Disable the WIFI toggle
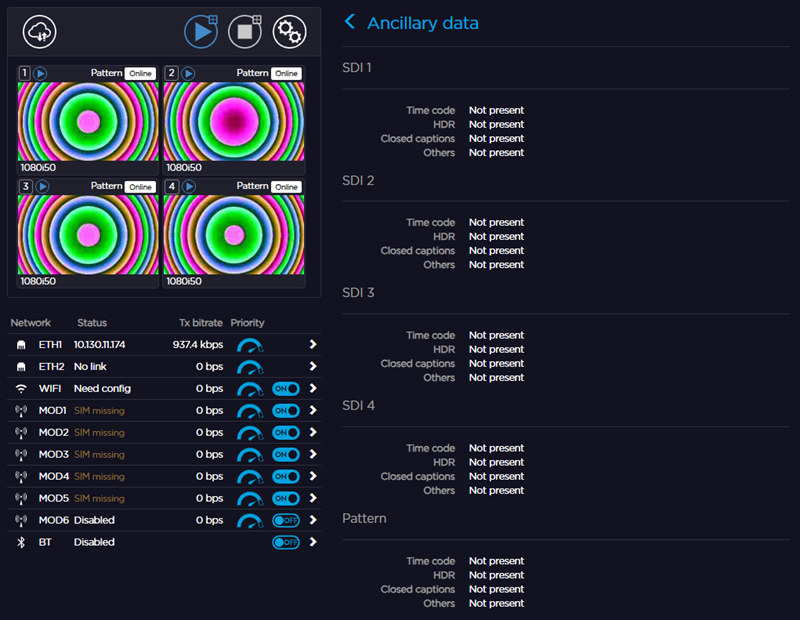This screenshot has width=800, height=620. pos(284,388)
